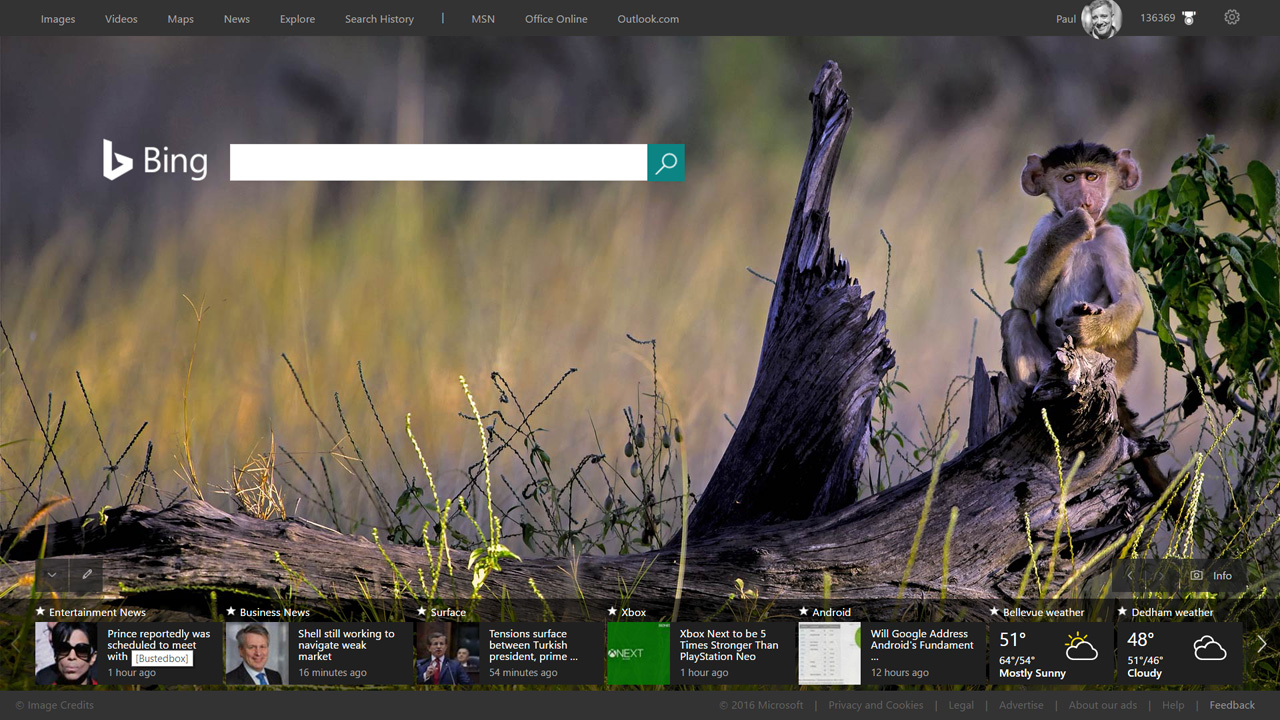
Task: Open the Images navigation item
Action: [x=57, y=18]
